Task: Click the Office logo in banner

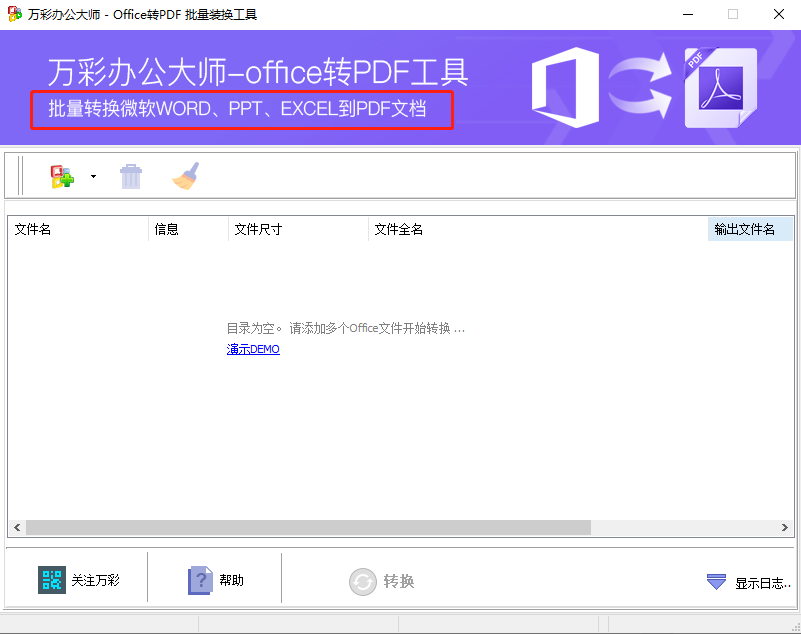Action: (x=565, y=87)
